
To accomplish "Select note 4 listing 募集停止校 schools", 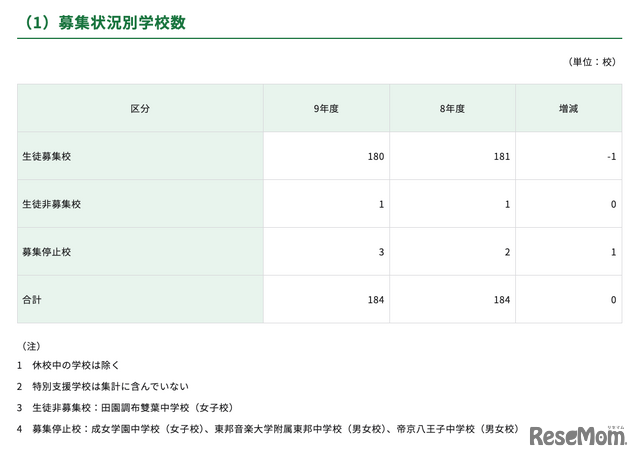I will 269,429.
